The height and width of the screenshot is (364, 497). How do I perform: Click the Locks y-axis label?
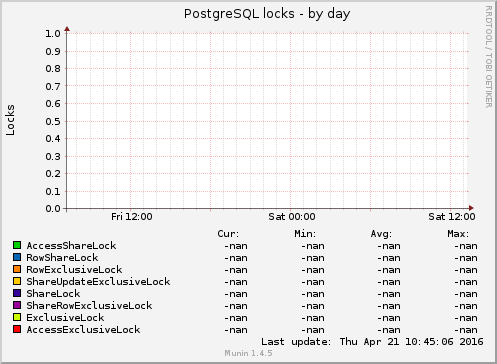pyautogui.click(x=10, y=120)
